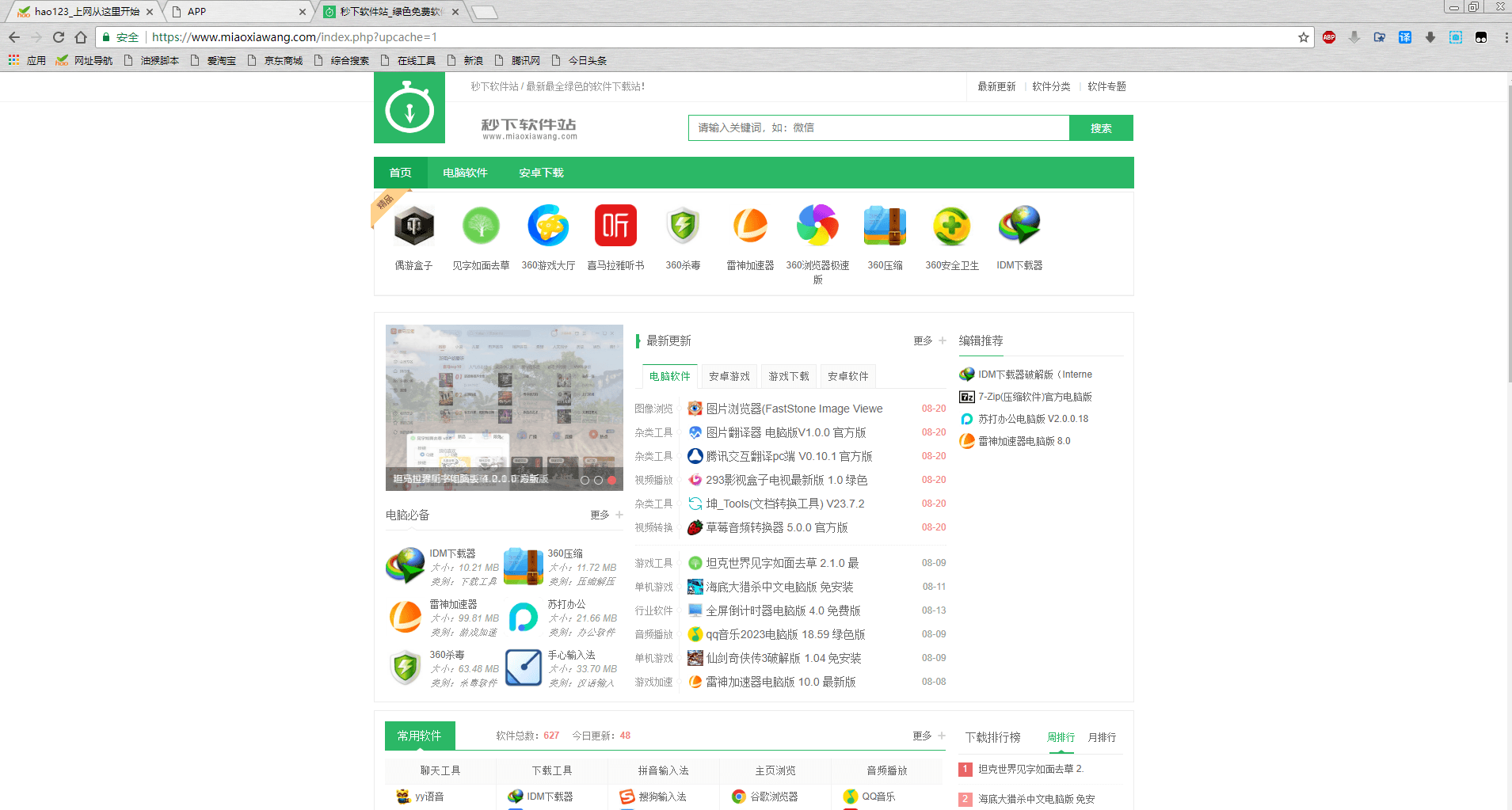Click the keyword search input field
1512x810 pixels.
[878, 127]
